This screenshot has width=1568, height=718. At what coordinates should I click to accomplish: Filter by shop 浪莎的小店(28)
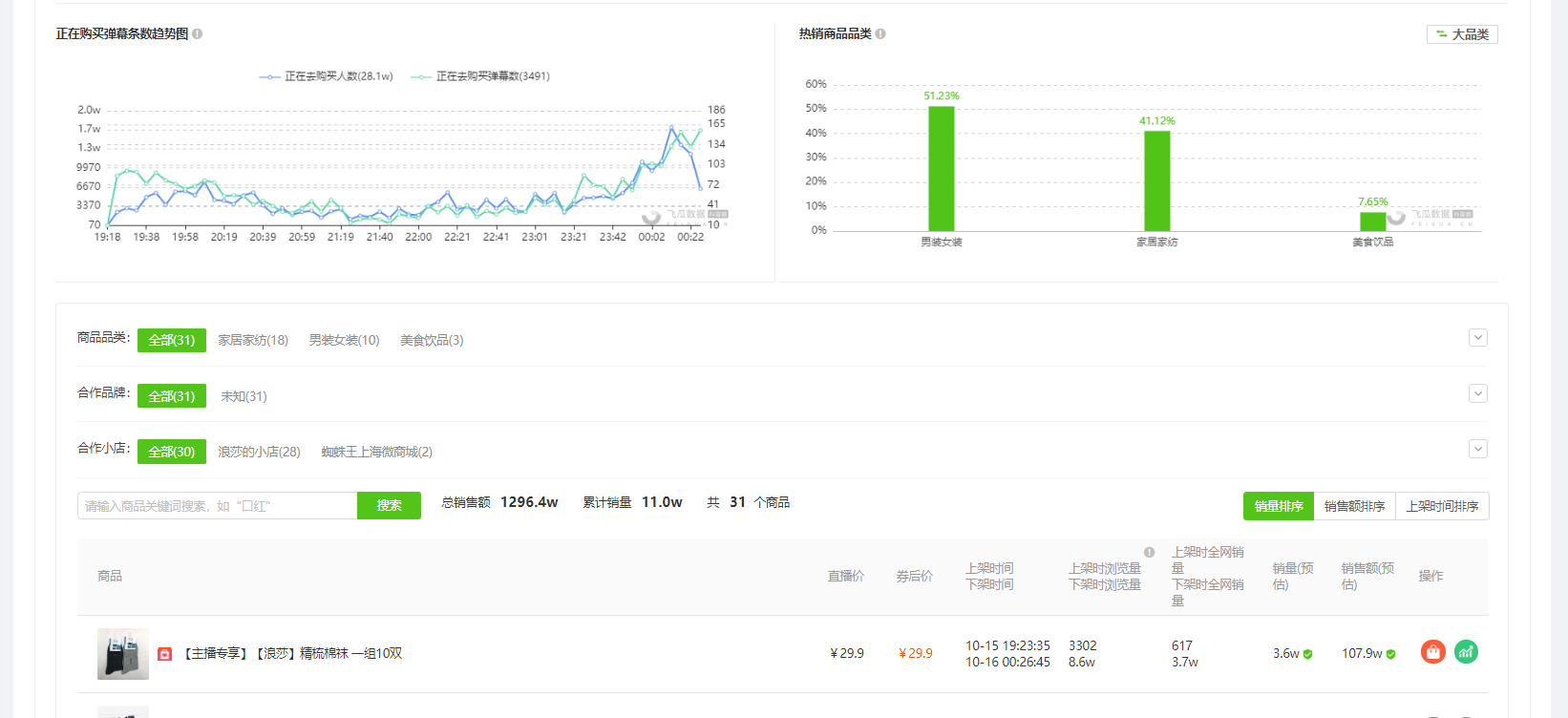(x=259, y=452)
